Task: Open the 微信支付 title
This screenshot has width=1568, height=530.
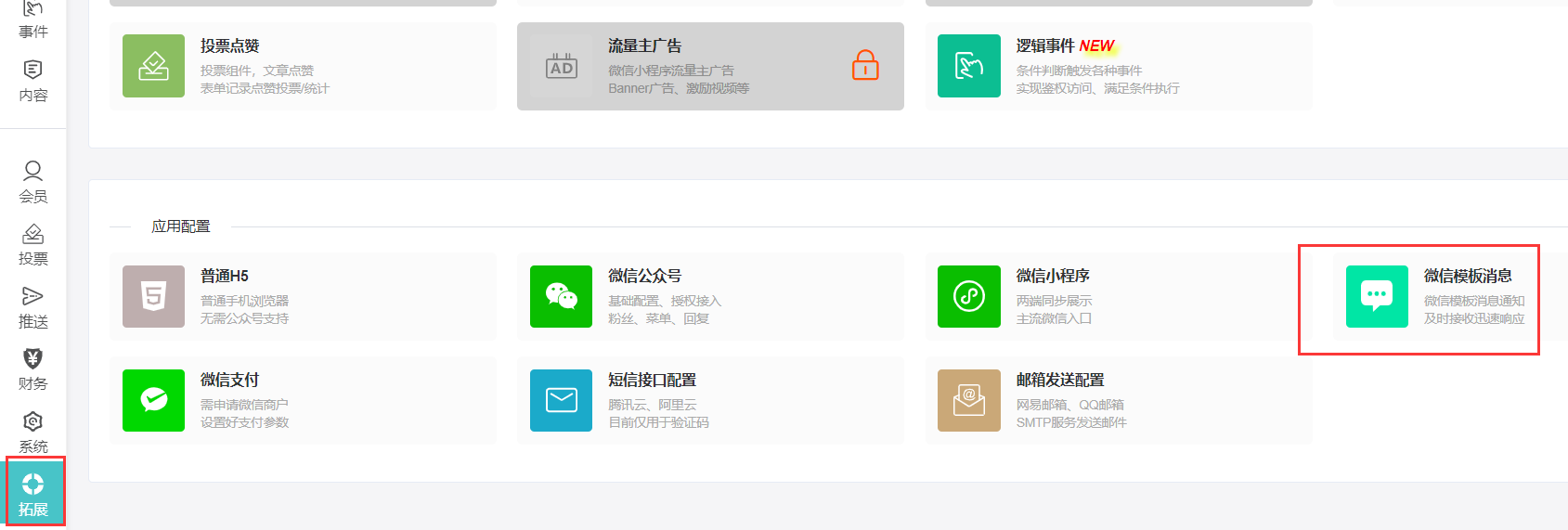Action: [x=230, y=380]
